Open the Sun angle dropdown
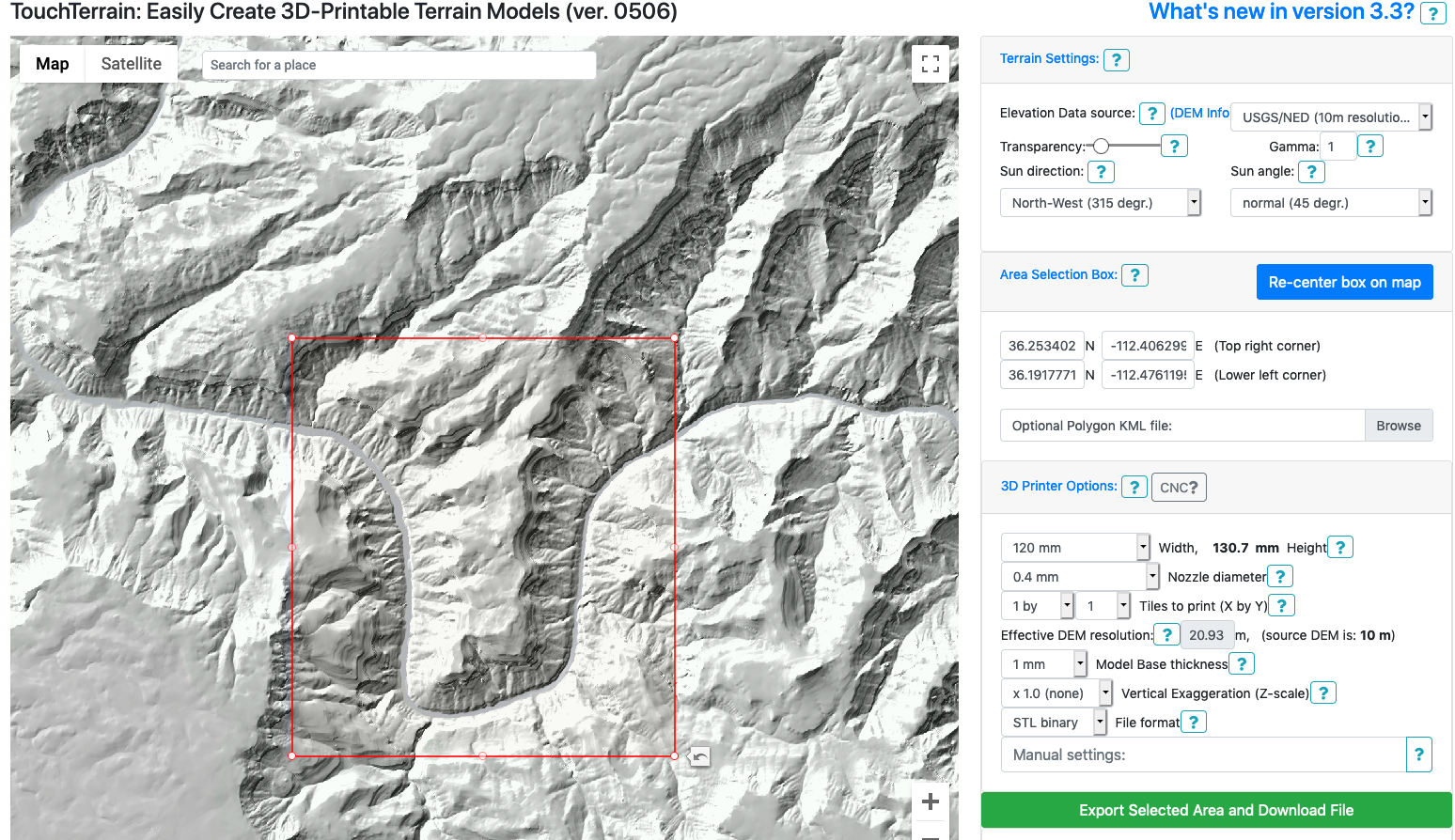The height and width of the screenshot is (840, 1455). coord(1330,202)
